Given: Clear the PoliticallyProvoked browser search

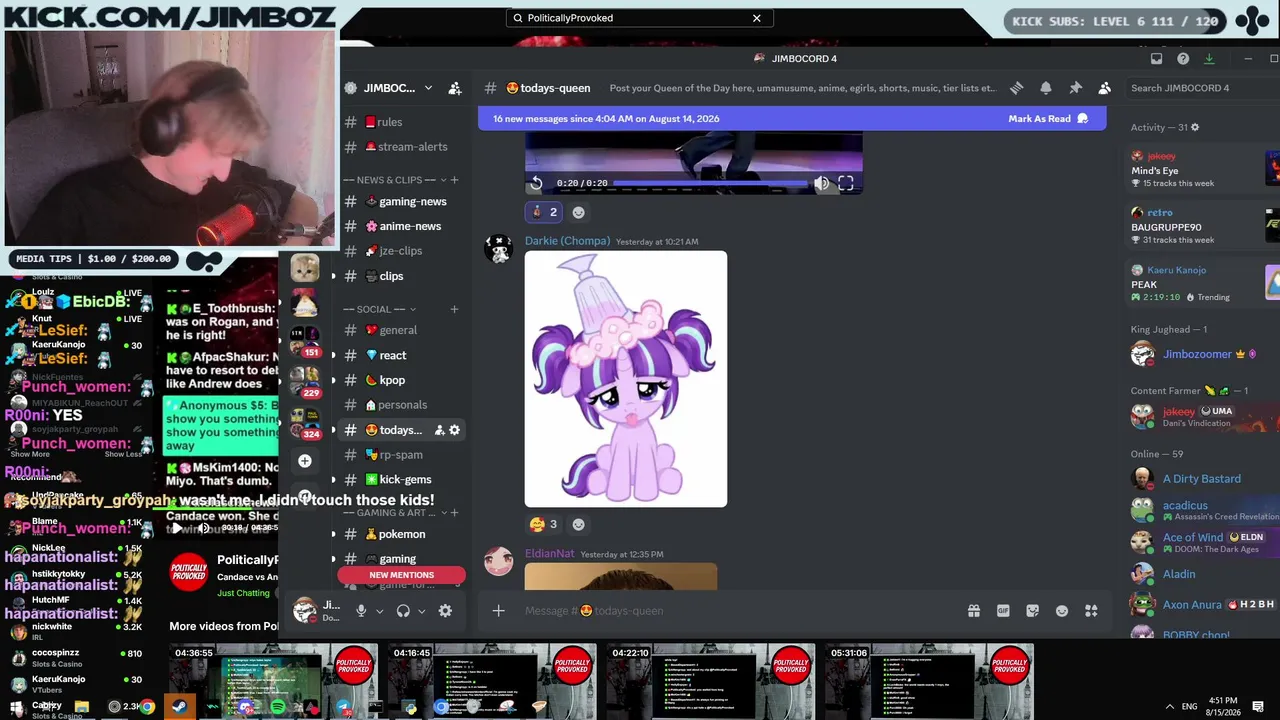Looking at the screenshot, I should tap(757, 18).
